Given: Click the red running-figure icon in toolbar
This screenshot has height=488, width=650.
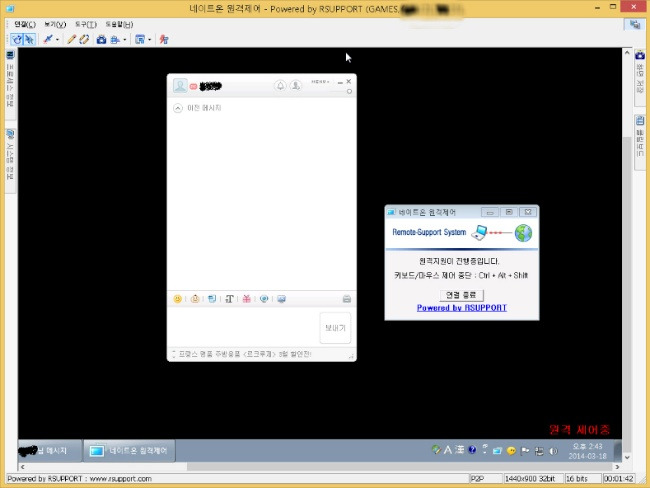Looking at the screenshot, I should (164, 39).
